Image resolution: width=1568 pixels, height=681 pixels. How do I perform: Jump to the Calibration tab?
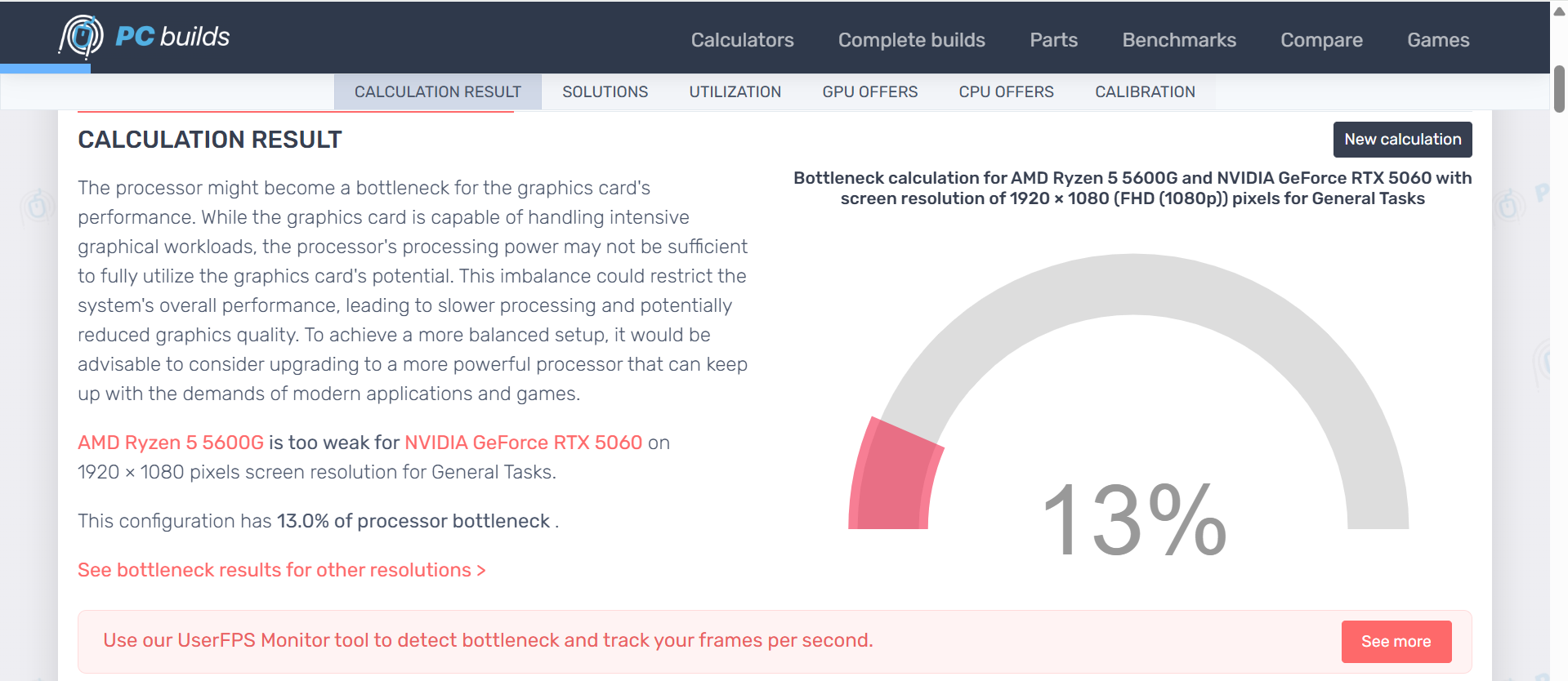1144,92
